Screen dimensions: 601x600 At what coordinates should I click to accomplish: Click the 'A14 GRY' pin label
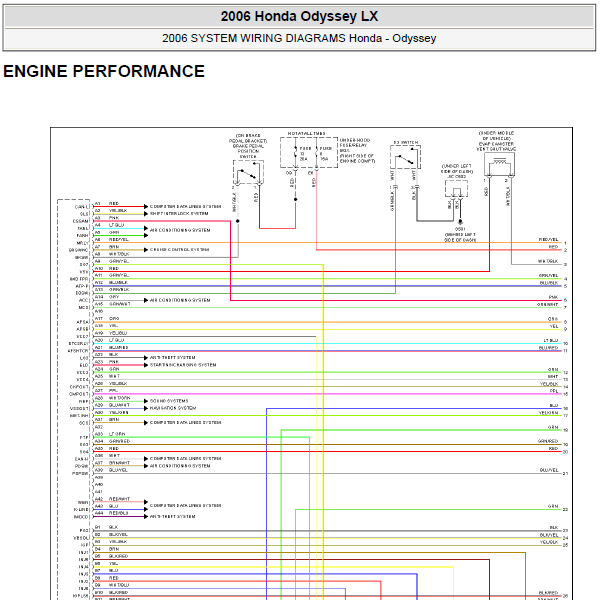(x=107, y=297)
